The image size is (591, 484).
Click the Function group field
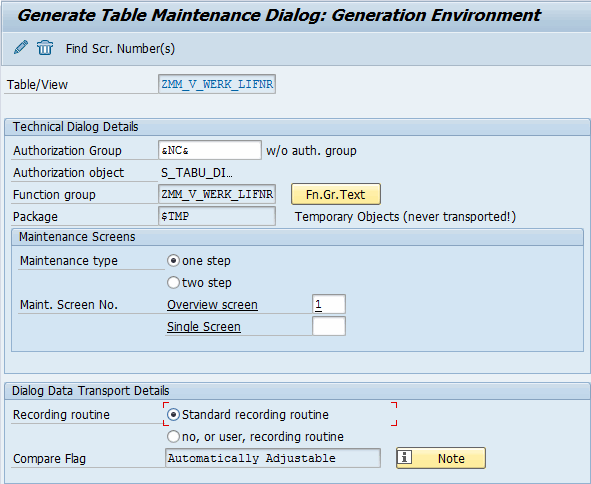point(217,194)
